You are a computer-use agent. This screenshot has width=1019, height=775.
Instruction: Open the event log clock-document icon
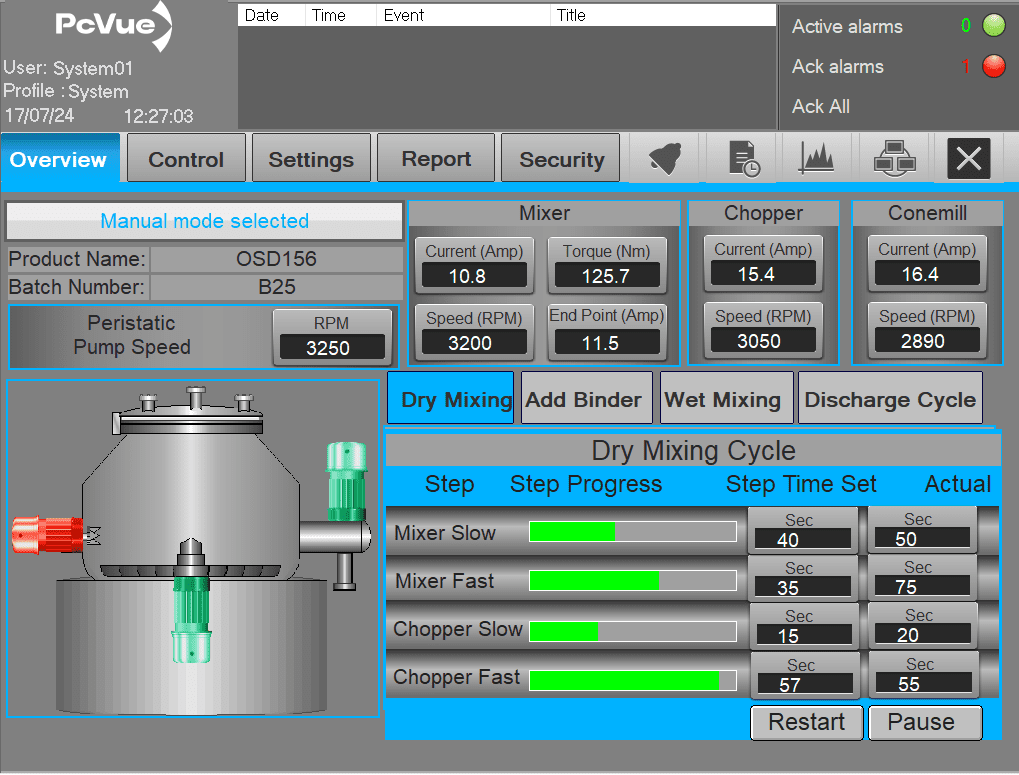(743, 159)
